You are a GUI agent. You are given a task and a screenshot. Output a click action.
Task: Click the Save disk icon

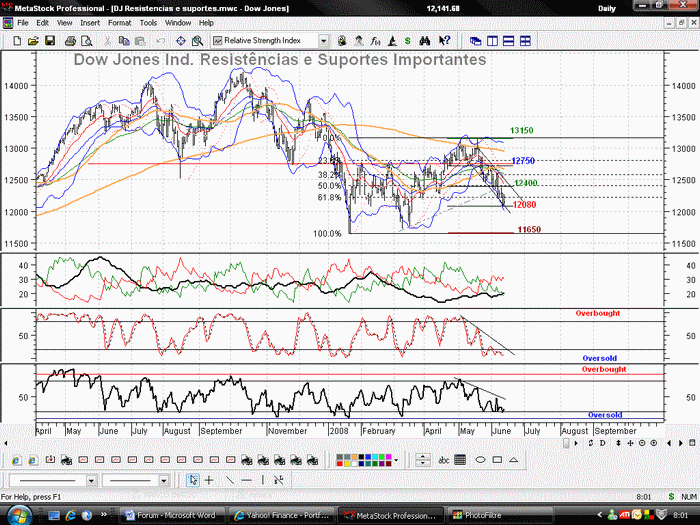tap(50, 41)
